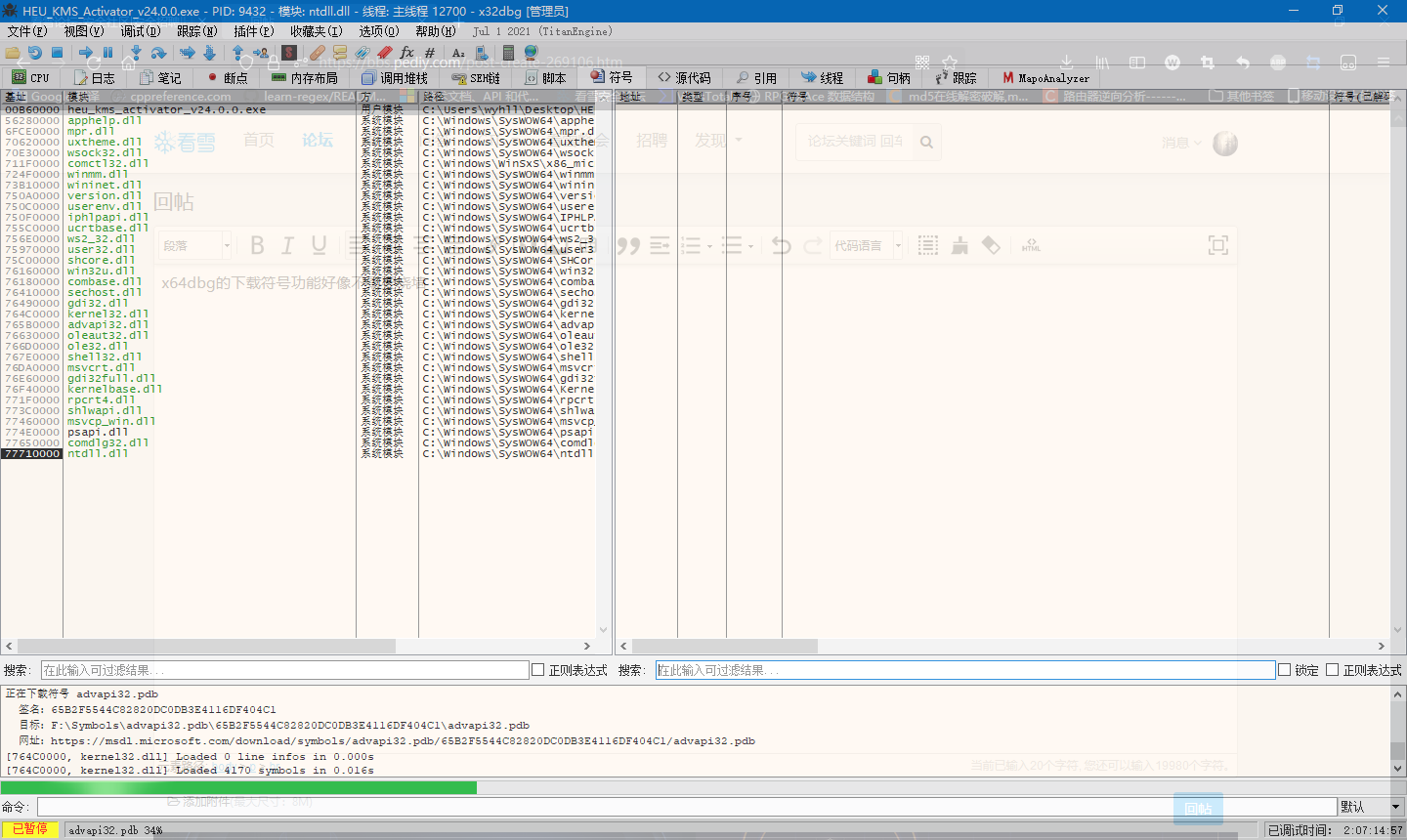Click the module list search input field
This screenshot has height=840, width=1407.
[285, 670]
